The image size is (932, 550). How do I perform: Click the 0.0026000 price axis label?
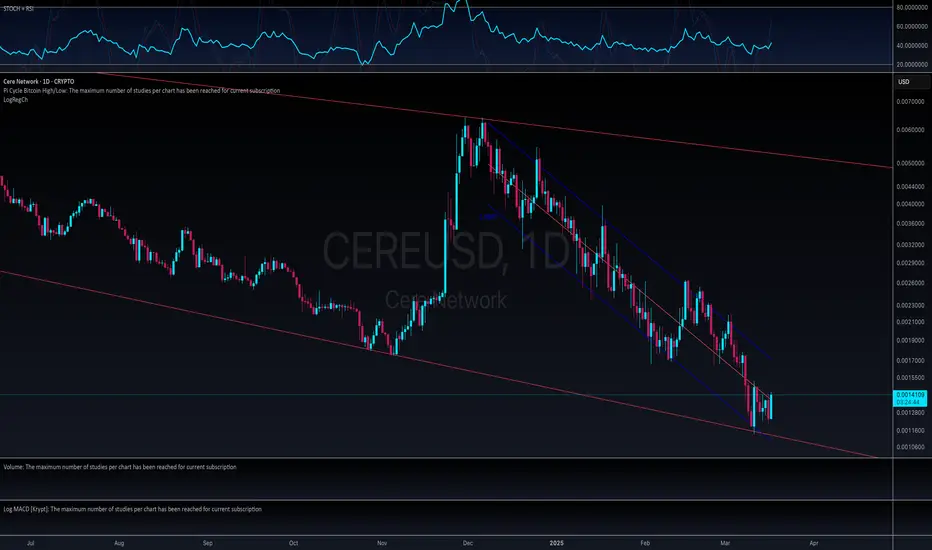910,283
